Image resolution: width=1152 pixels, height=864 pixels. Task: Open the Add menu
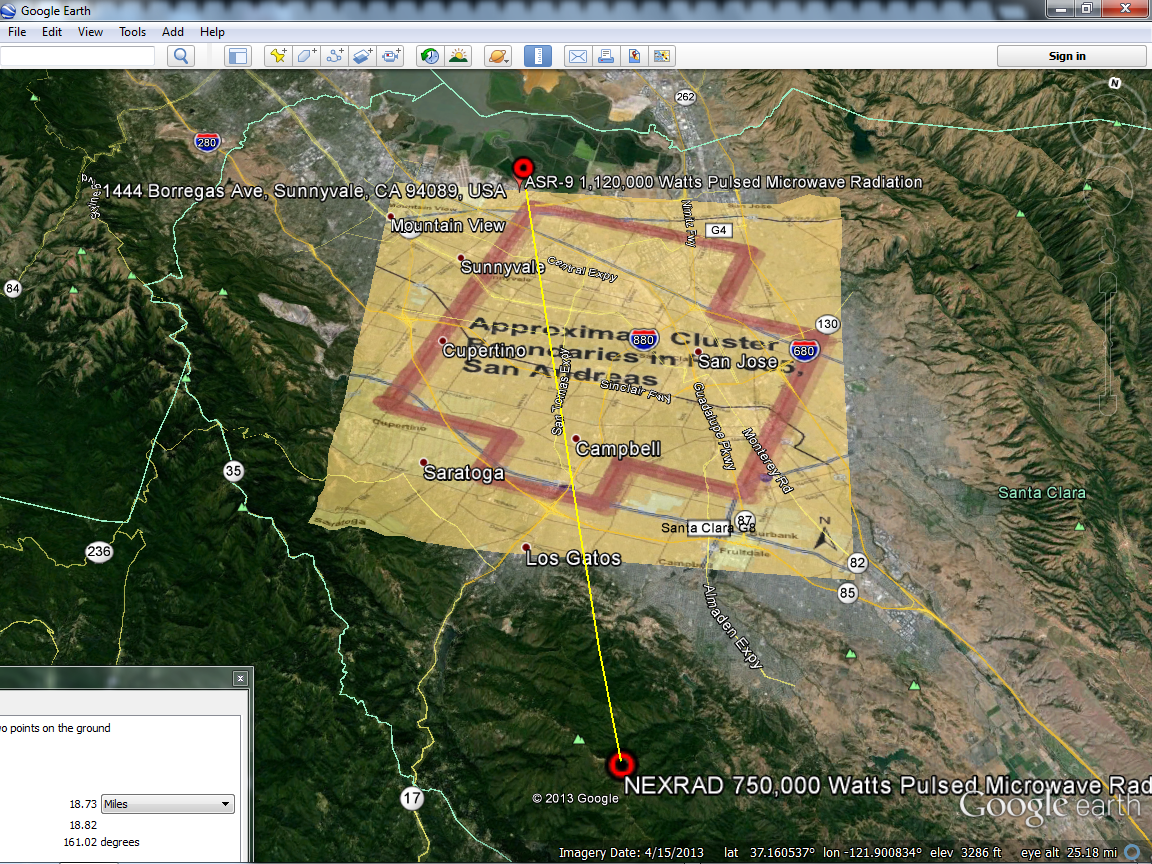click(173, 32)
